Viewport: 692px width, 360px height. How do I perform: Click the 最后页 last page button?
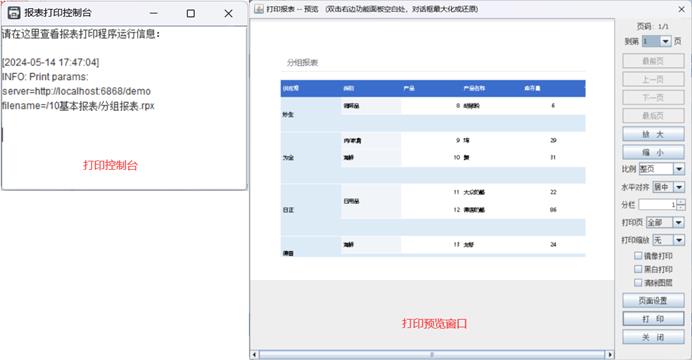click(x=653, y=116)
